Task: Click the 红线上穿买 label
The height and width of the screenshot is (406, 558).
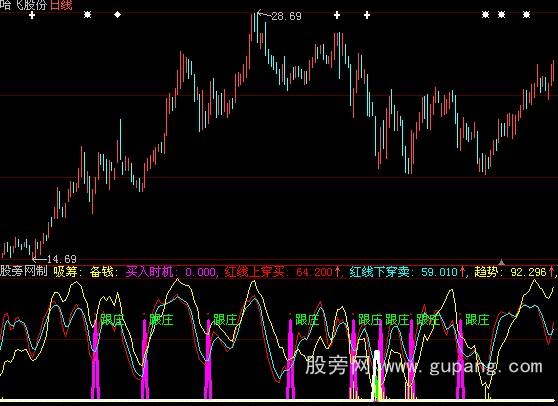Action: point(254,272)
